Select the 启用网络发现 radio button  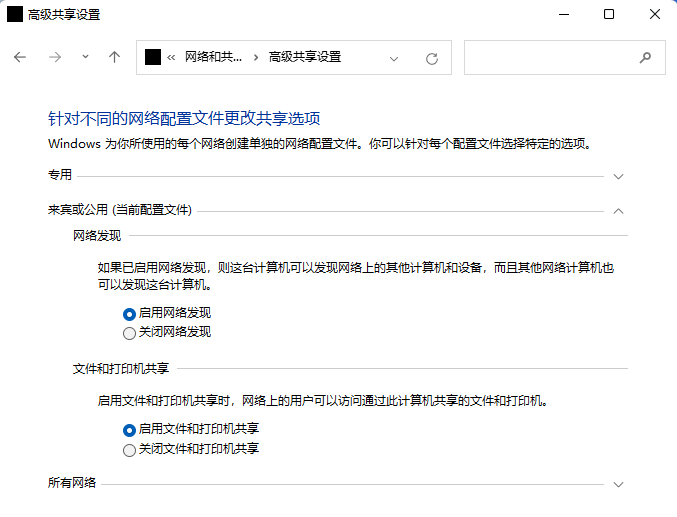pyautogui.click(x=129, y=314)
